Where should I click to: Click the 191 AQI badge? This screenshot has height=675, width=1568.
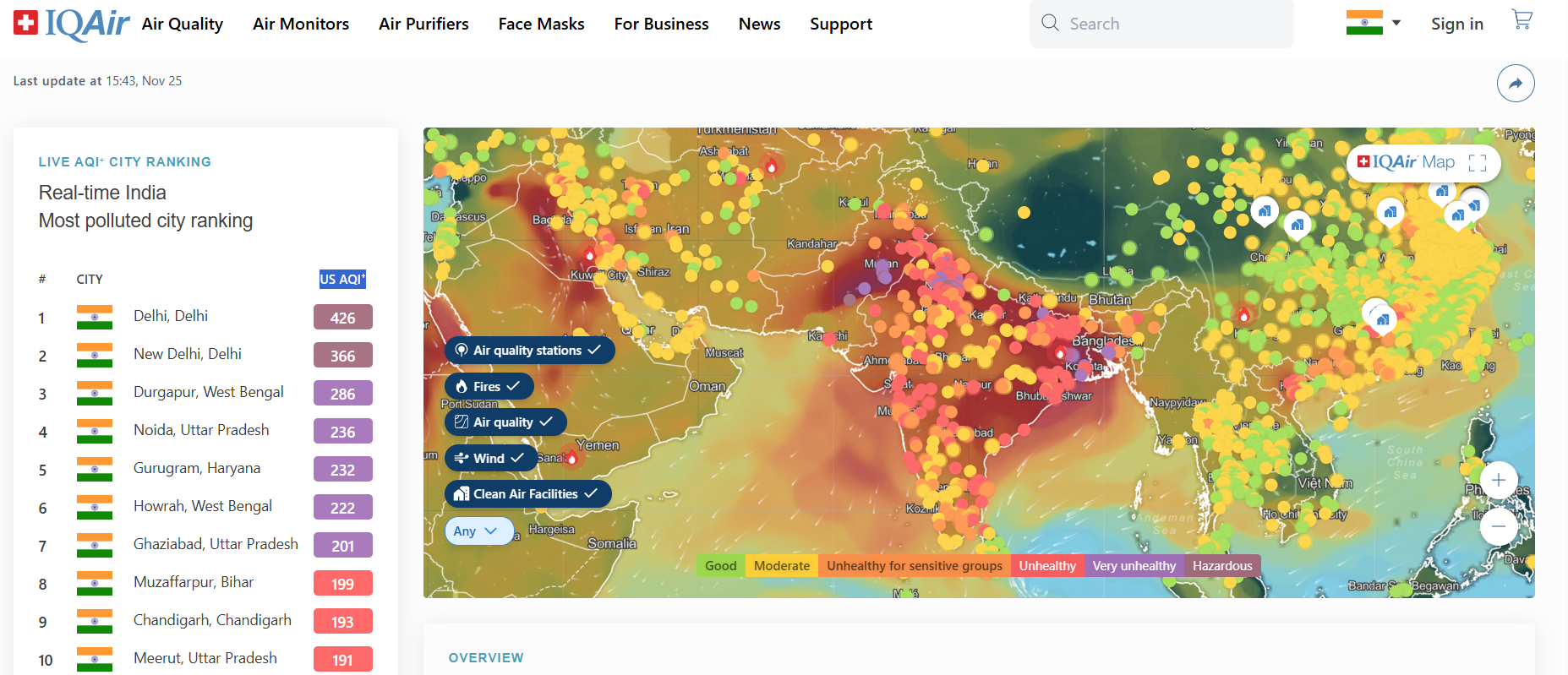(x=342, y=660)
